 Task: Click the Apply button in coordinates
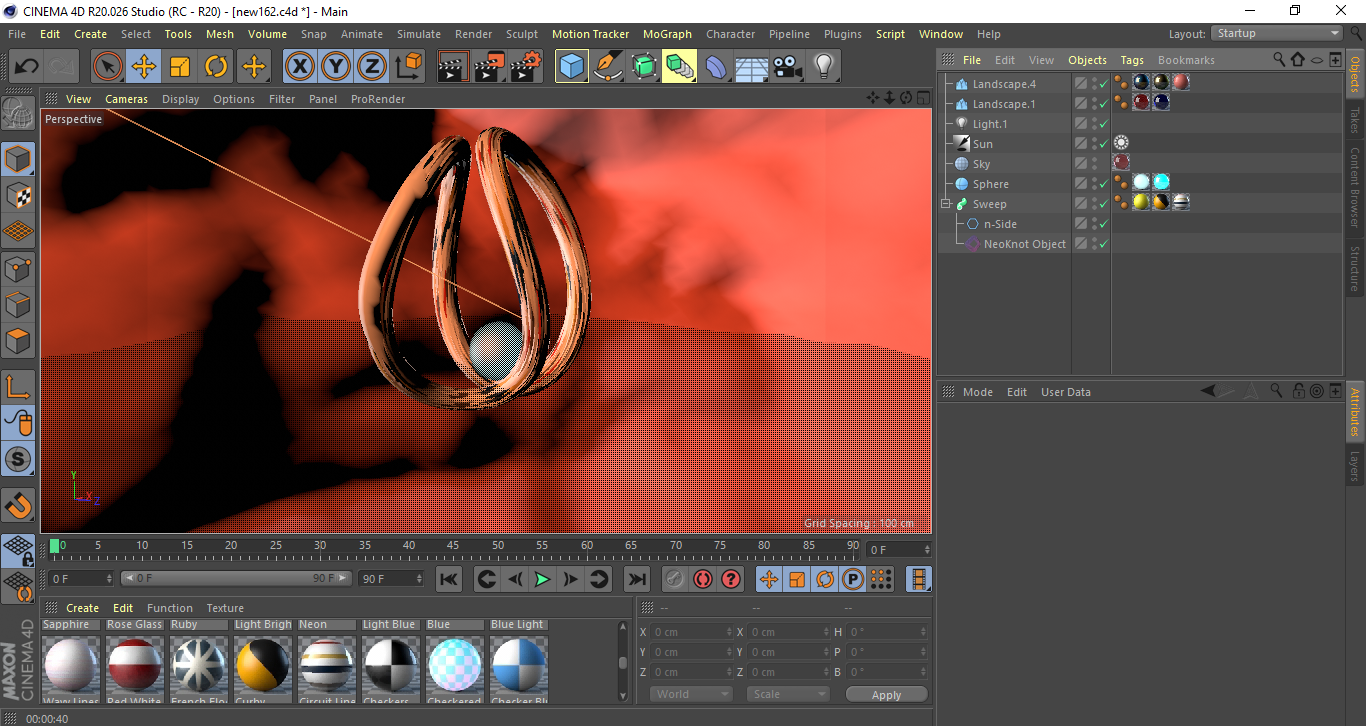click(886, 695)
